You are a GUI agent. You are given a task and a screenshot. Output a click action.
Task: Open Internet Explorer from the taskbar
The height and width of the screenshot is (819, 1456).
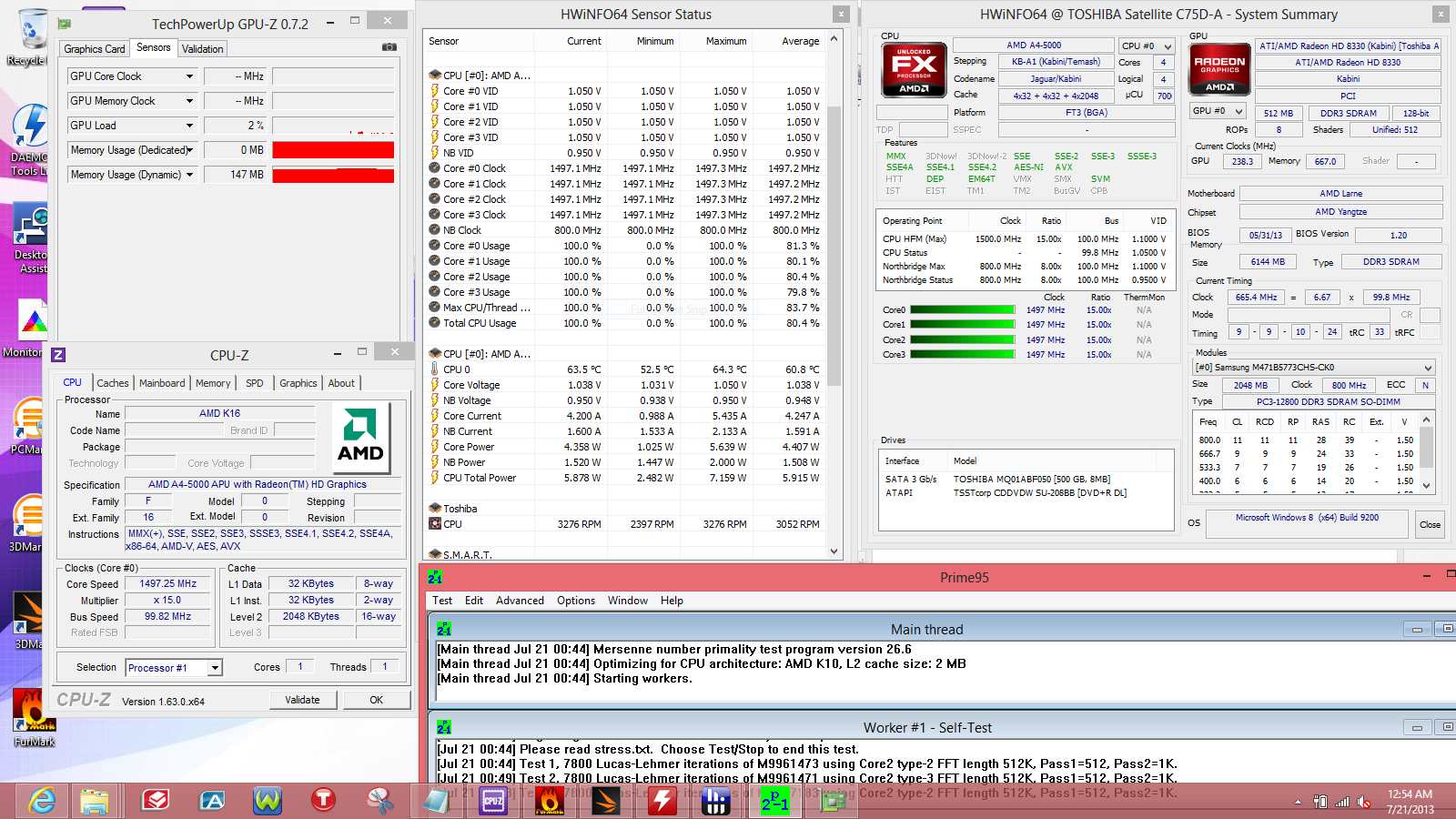(x=42, y=801)
